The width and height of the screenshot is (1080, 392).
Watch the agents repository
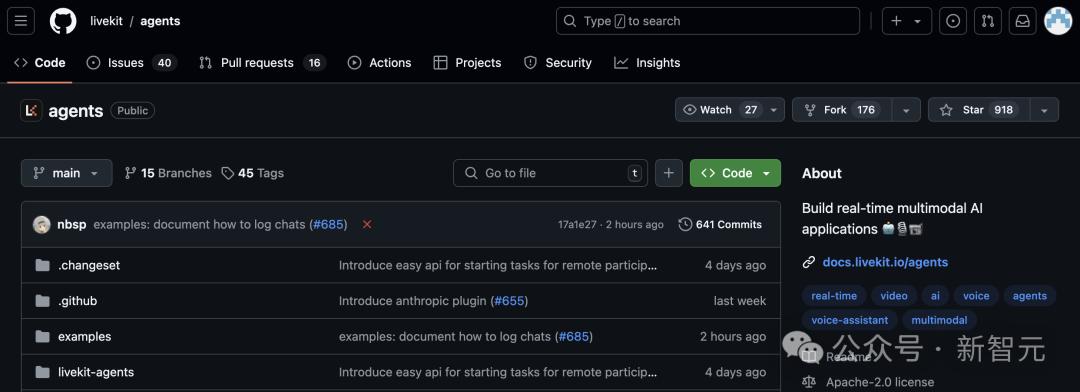pyautogui.click(x=729, y=110)
